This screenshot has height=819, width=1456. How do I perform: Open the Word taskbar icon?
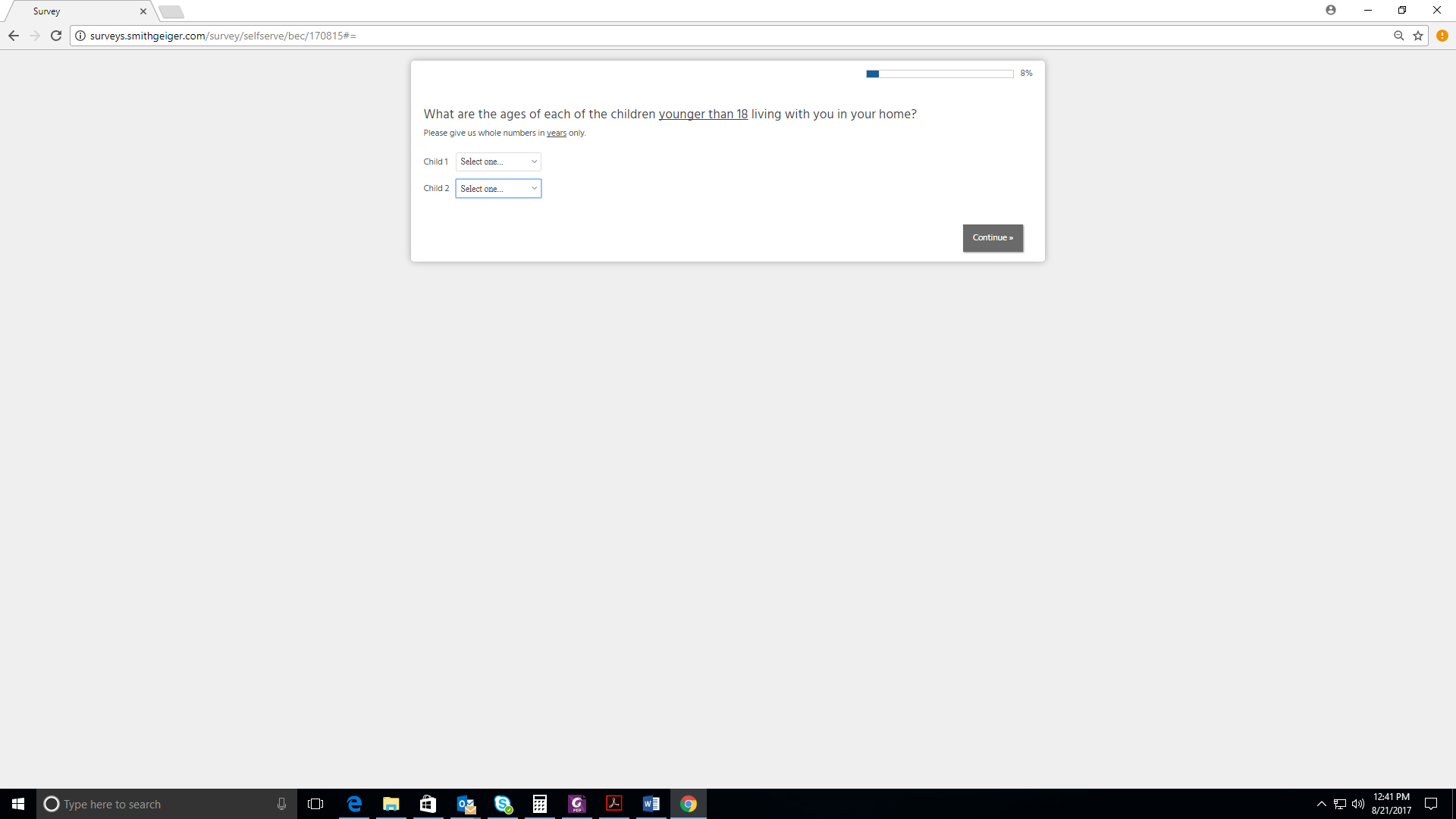(651, 804)
